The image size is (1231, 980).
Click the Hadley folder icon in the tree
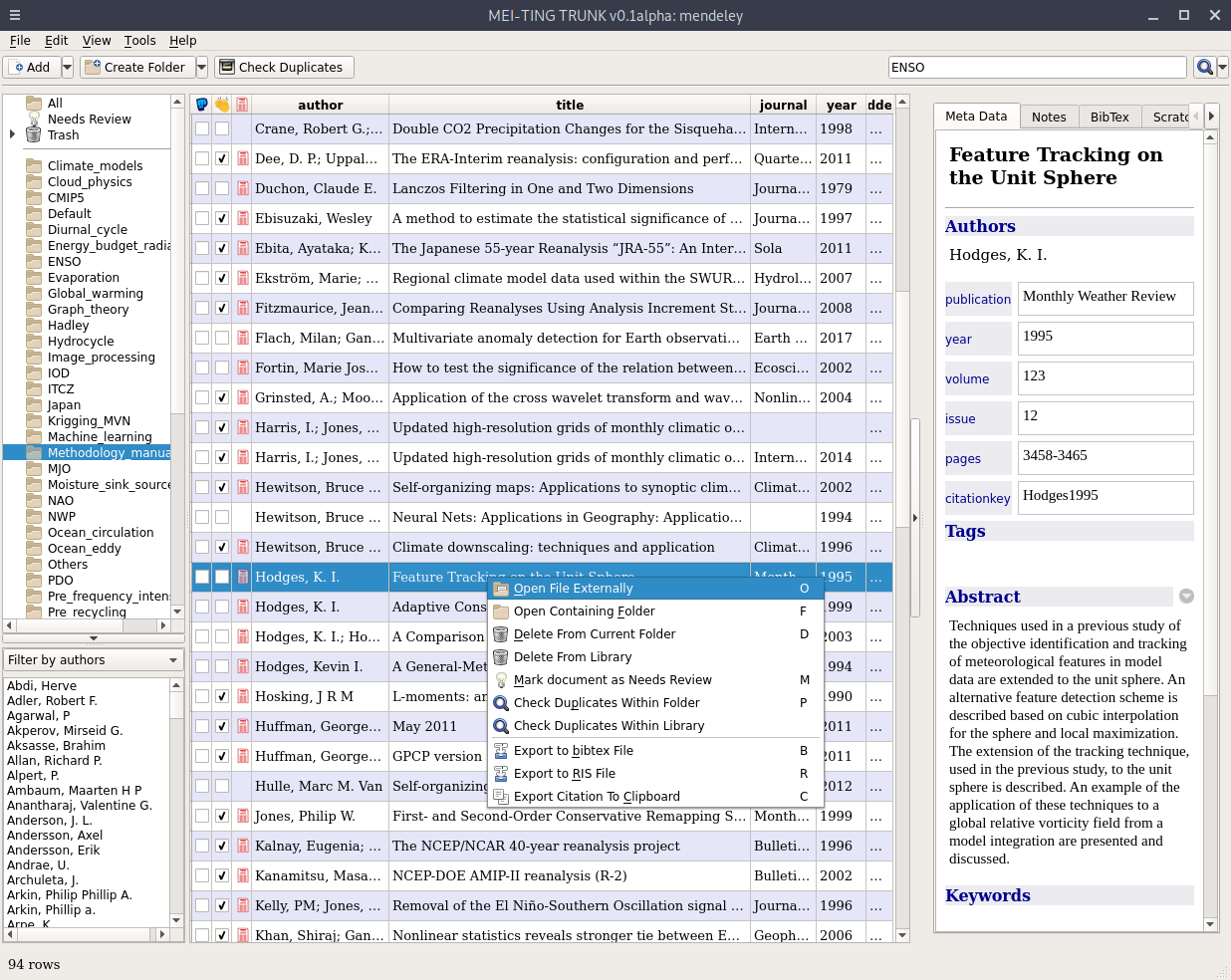(34, 325)
